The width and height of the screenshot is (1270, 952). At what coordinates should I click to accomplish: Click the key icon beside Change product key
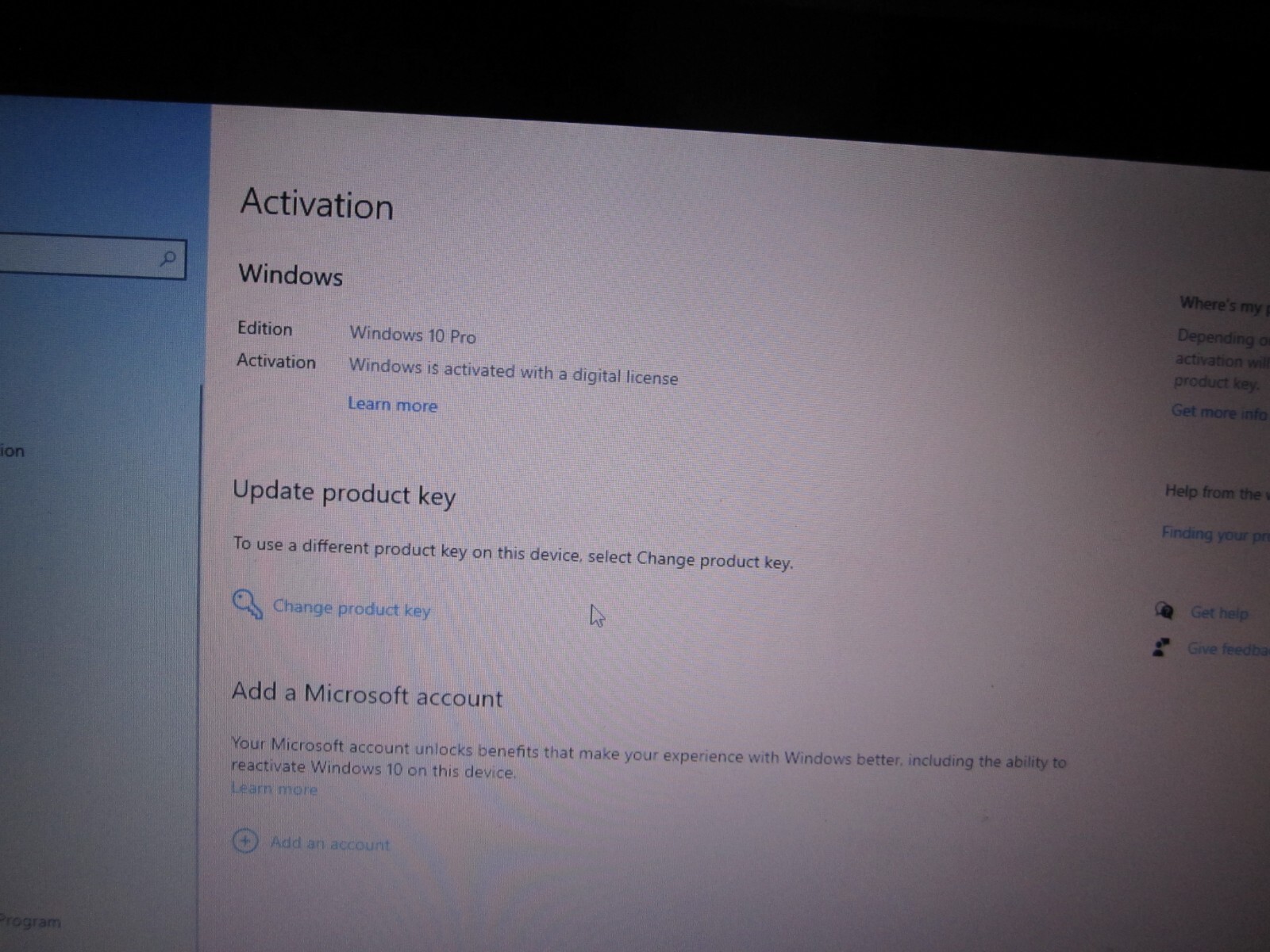[x=247, y=605]
